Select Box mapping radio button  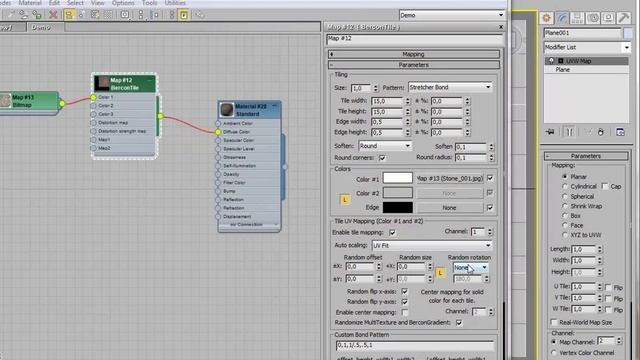[565, 216]
